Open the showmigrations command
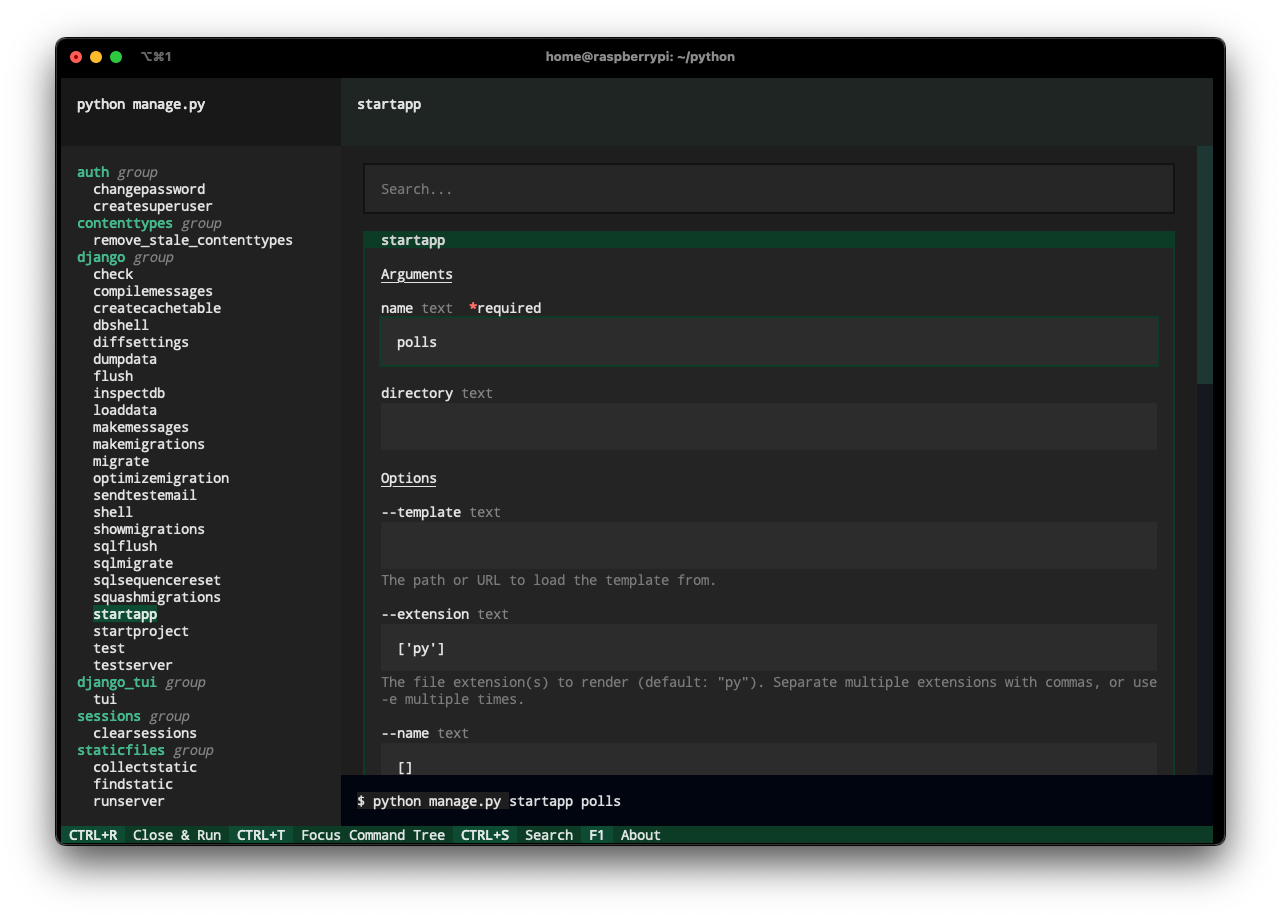Image resolution: width=1281 pixels, height=919 pixels. pyautogui.click(x=149, y=529)
